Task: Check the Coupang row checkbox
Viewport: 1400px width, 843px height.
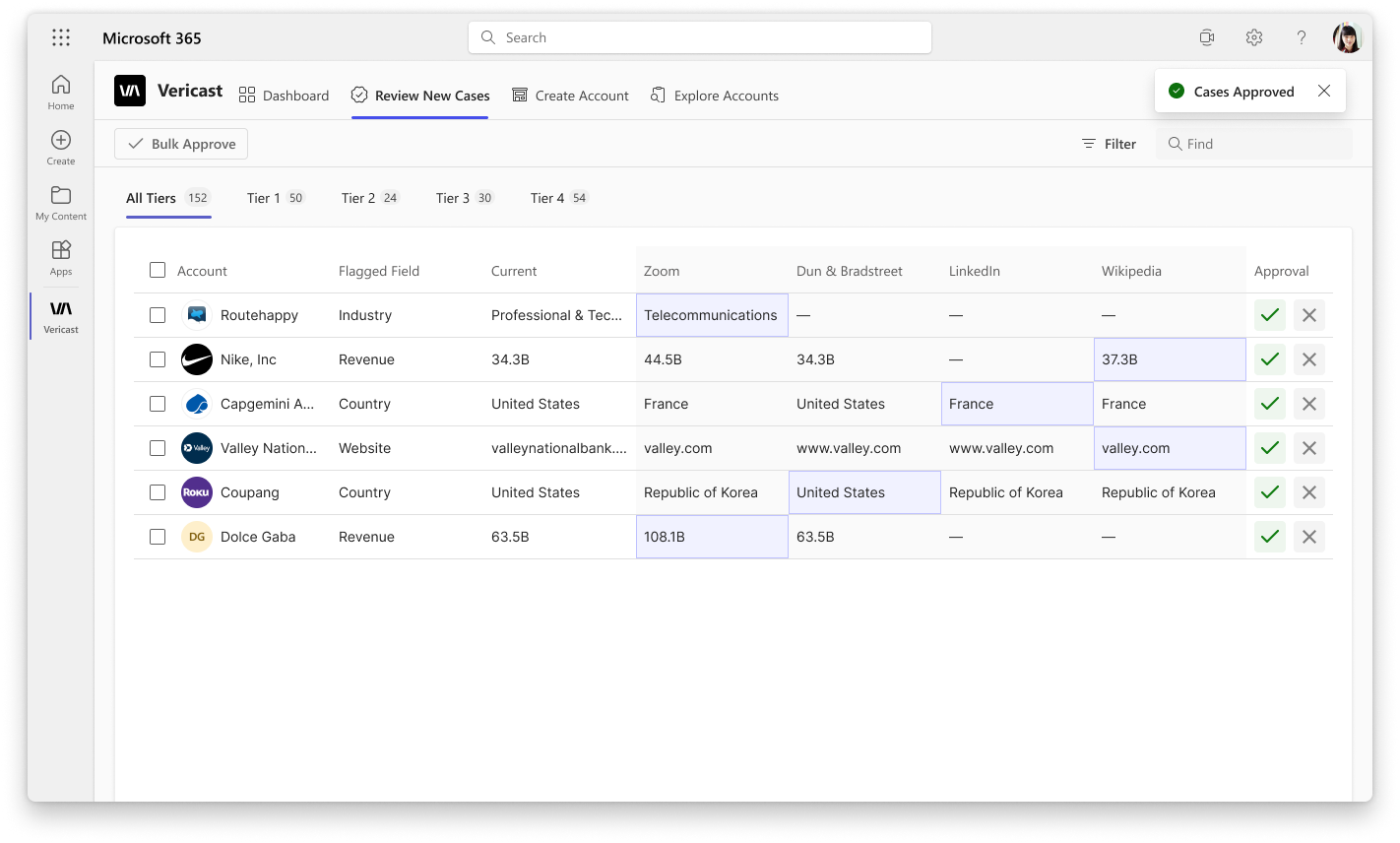Action: pos(158,492)
